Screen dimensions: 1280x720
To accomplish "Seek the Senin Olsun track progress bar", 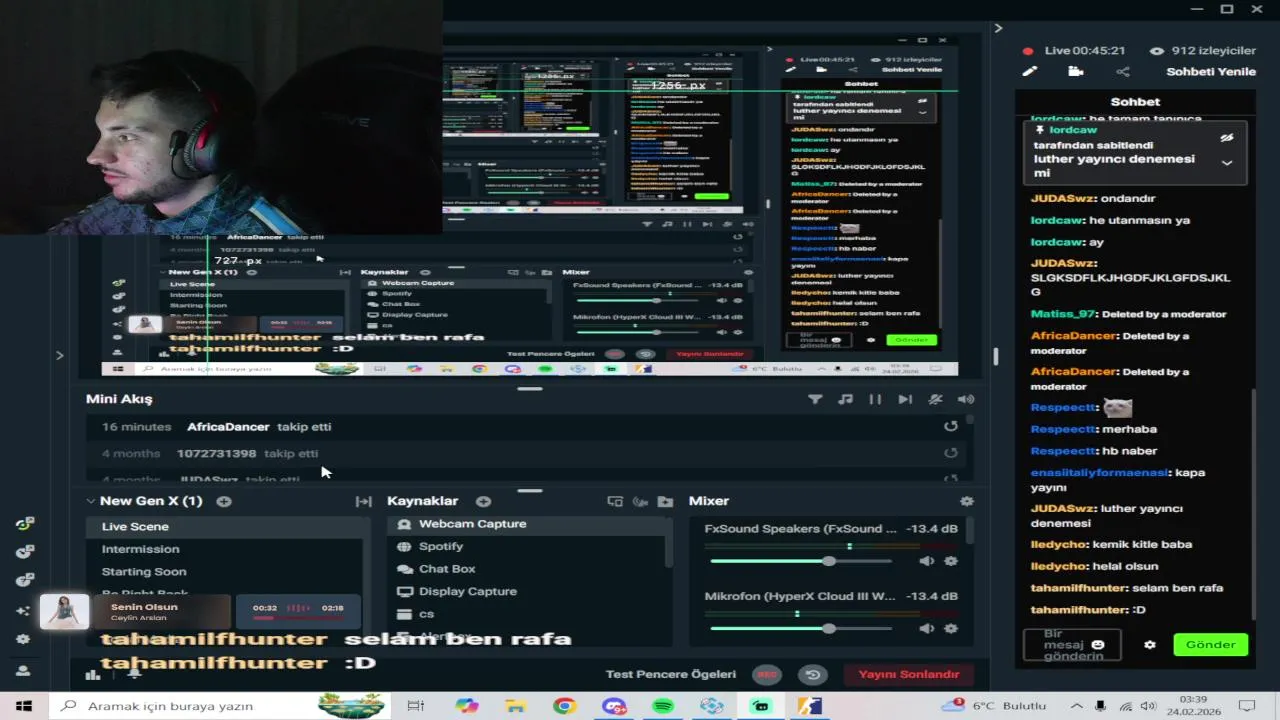I will 297,618.
